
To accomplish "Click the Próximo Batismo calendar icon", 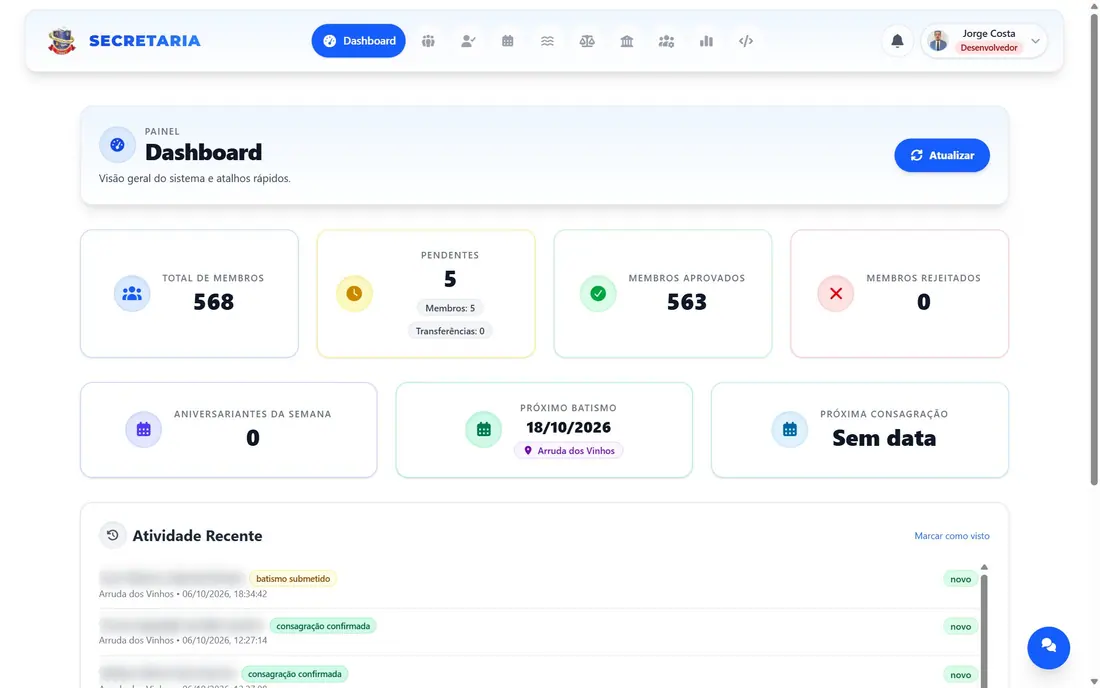I will click(483, 429).
